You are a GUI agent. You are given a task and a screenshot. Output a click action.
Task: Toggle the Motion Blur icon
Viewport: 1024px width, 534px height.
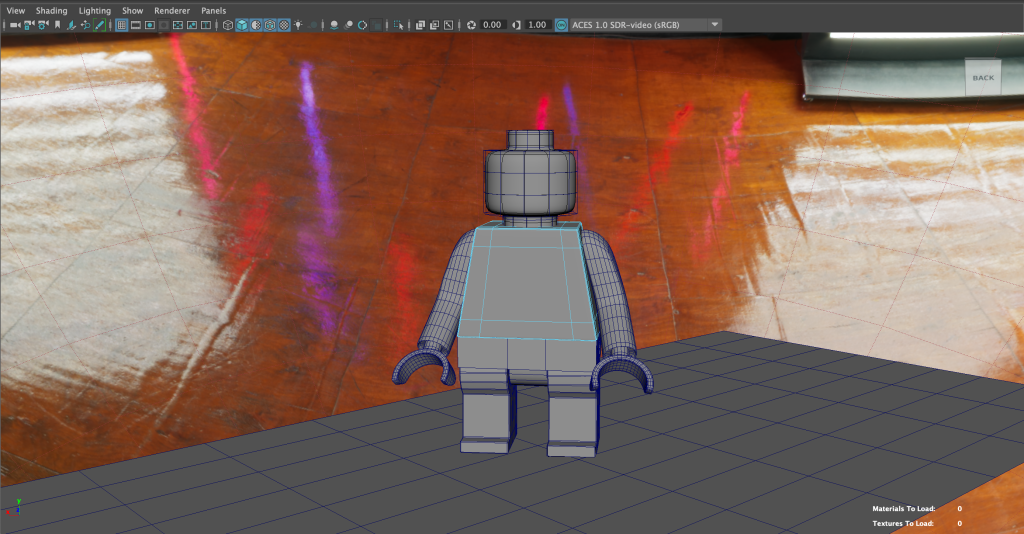coord(349,25)
